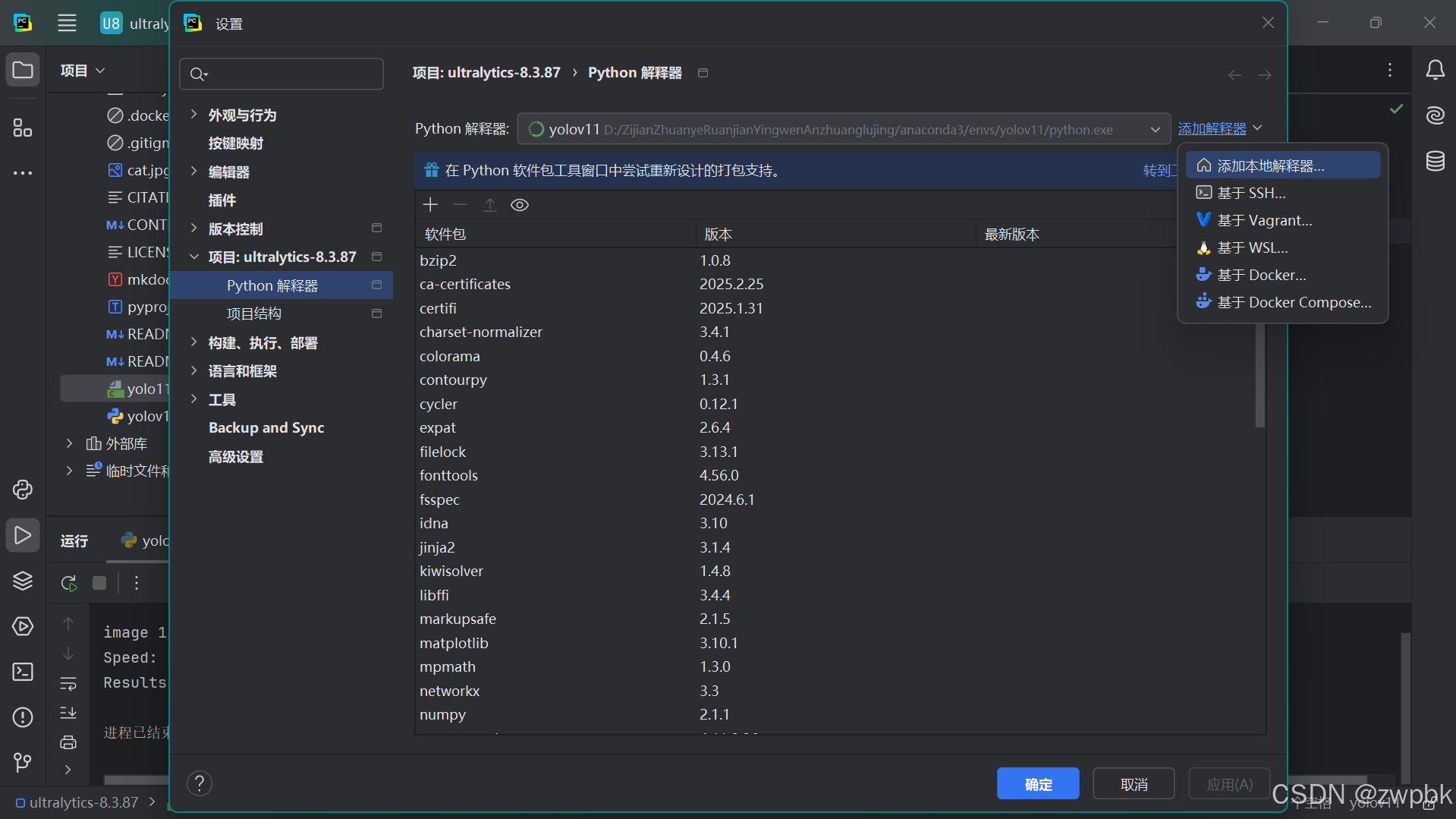This screenshot has width=1456, height=819.
Task: Open 插件 settings page
Action: pyautogui.click(x=222, y=200)
